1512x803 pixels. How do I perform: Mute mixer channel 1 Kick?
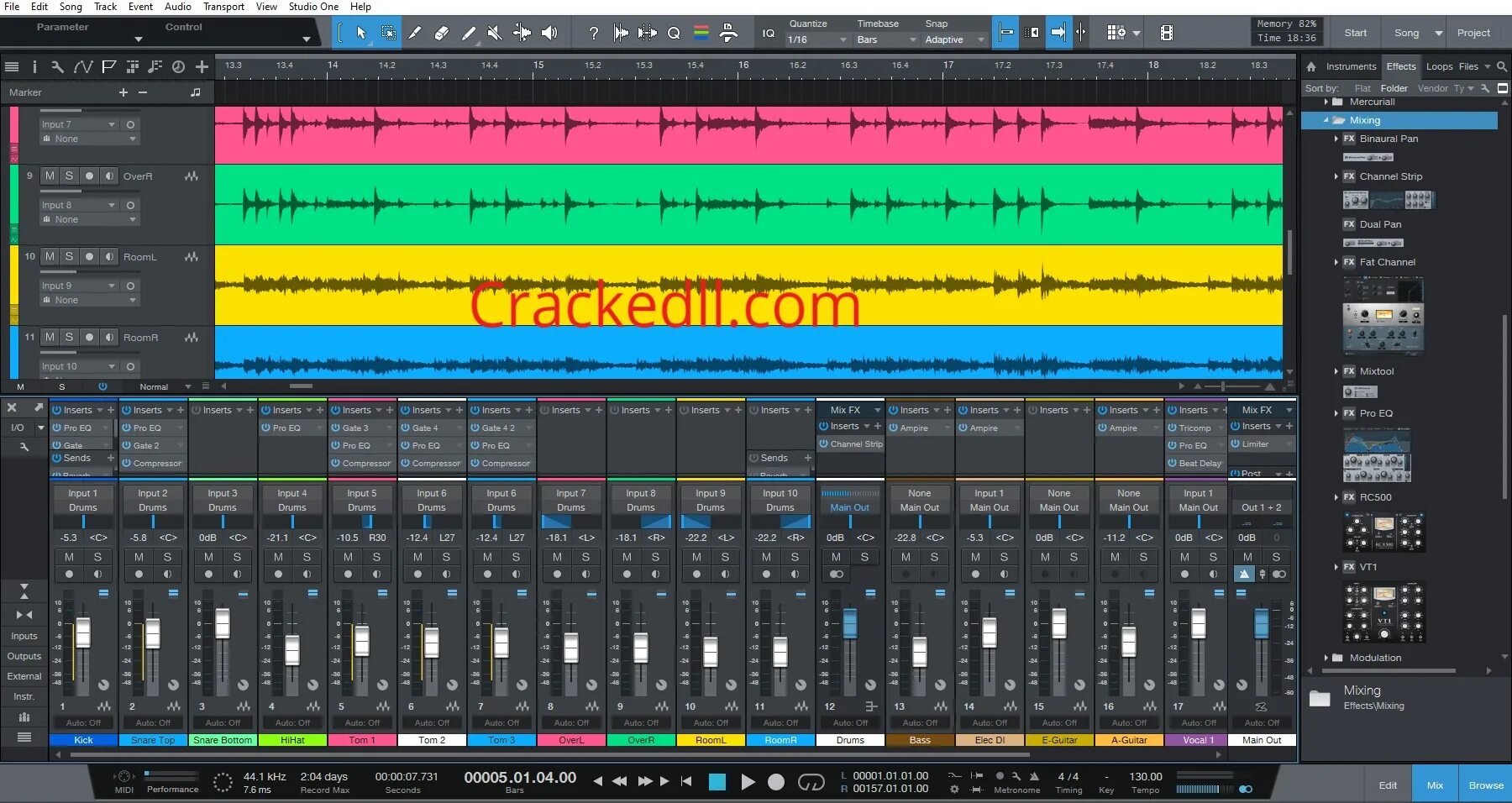click(69, 557)
